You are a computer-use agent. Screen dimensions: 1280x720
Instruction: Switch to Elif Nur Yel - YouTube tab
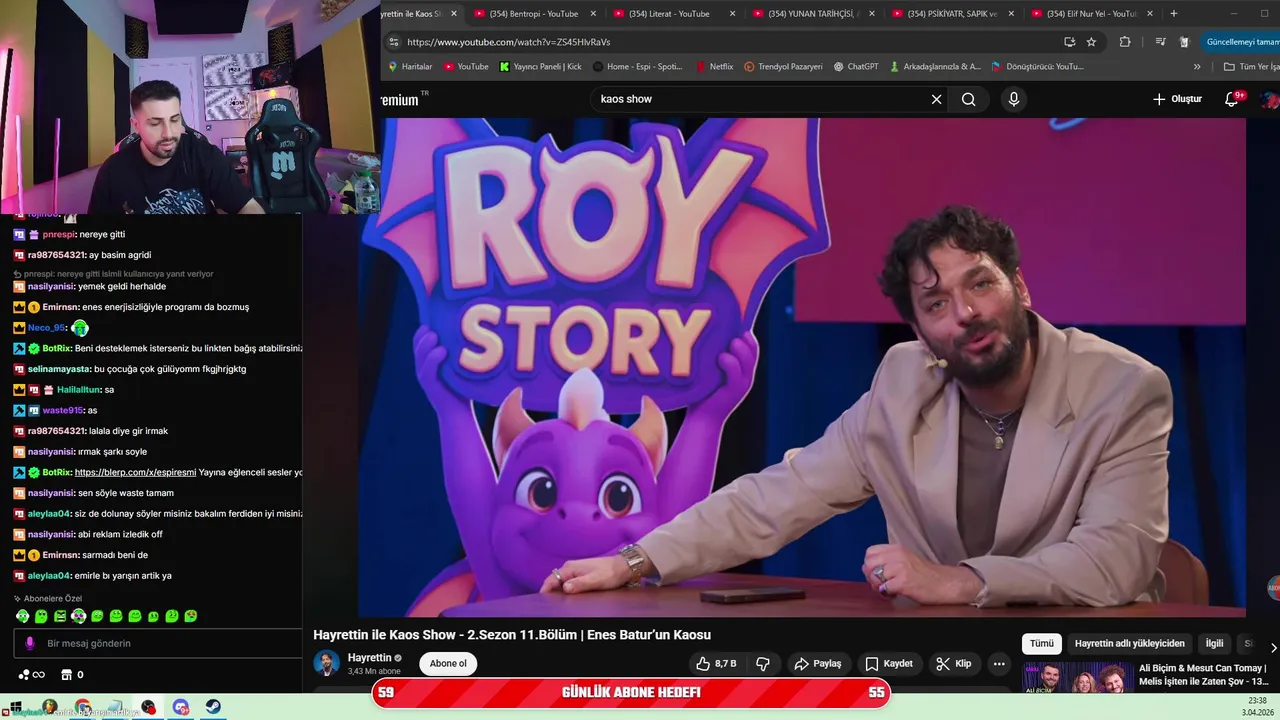tap(1092, 14)
